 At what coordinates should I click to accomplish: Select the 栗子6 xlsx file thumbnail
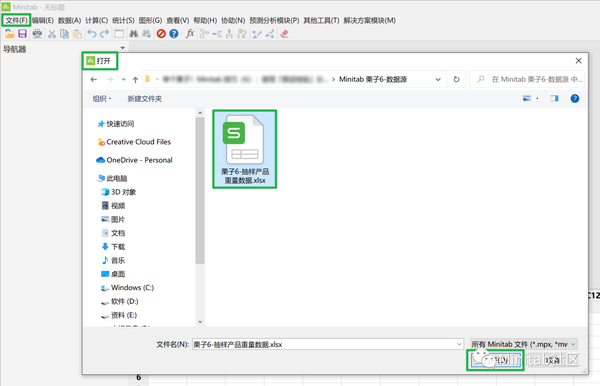(x=245, y=149)
